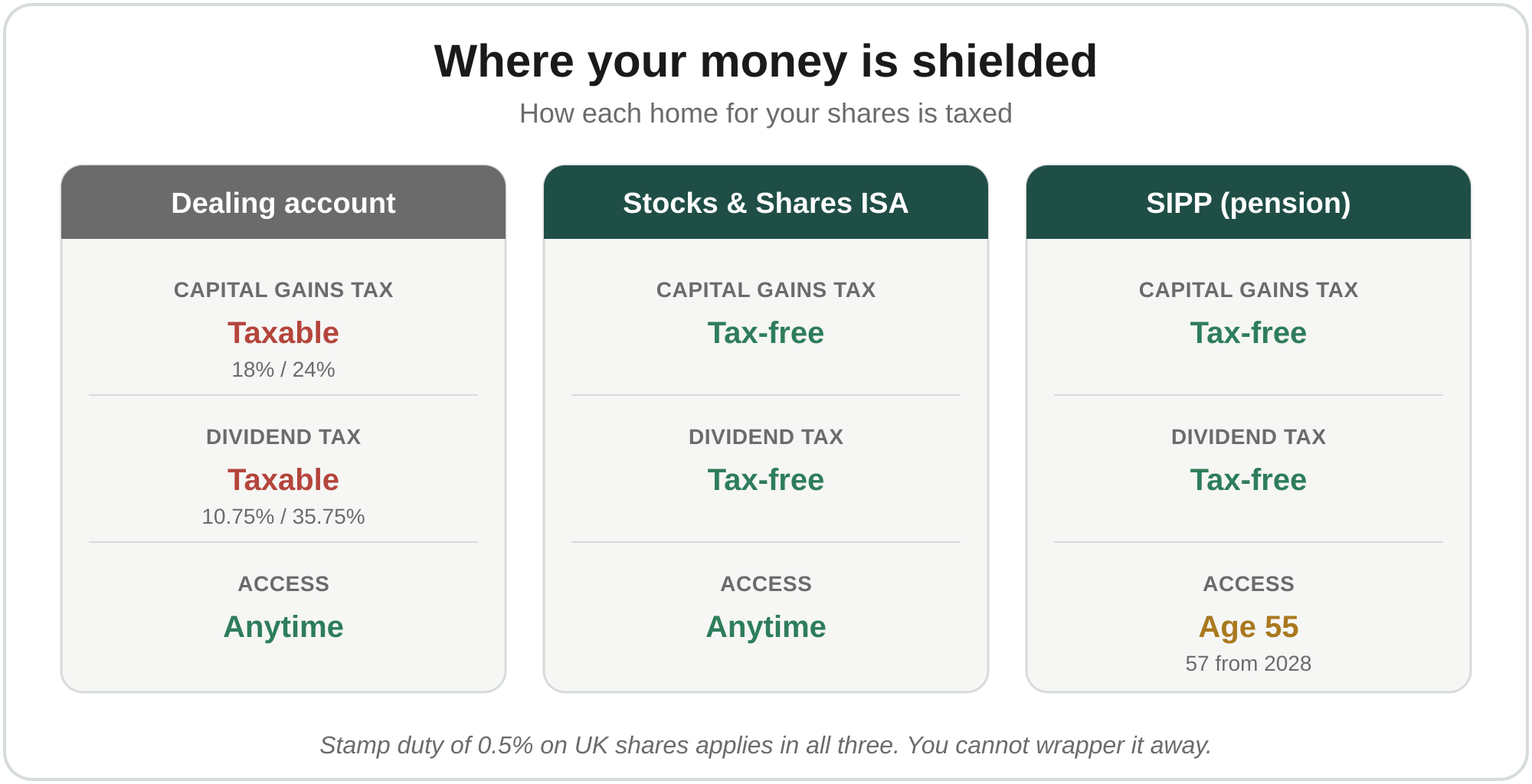The width and height of the screenshot is (1532, 784).
Task: Click ISA Dividend Tax Tax-free value
Action: click(x=766, y=479)
